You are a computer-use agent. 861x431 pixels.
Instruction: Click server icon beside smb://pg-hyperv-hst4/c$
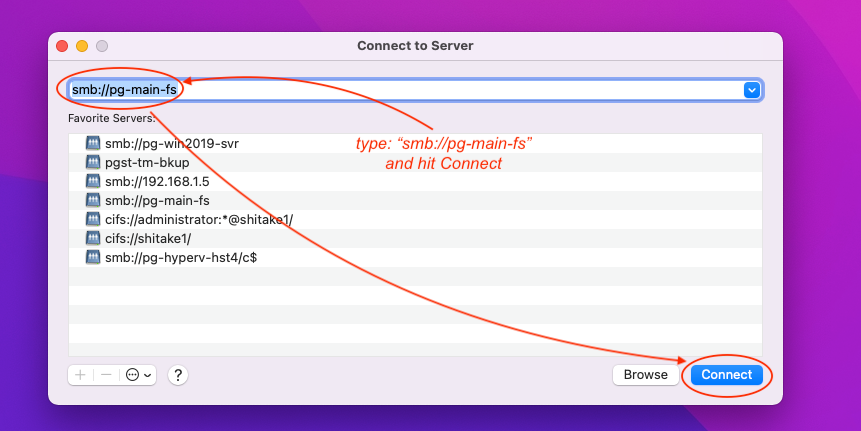point(93,257)
